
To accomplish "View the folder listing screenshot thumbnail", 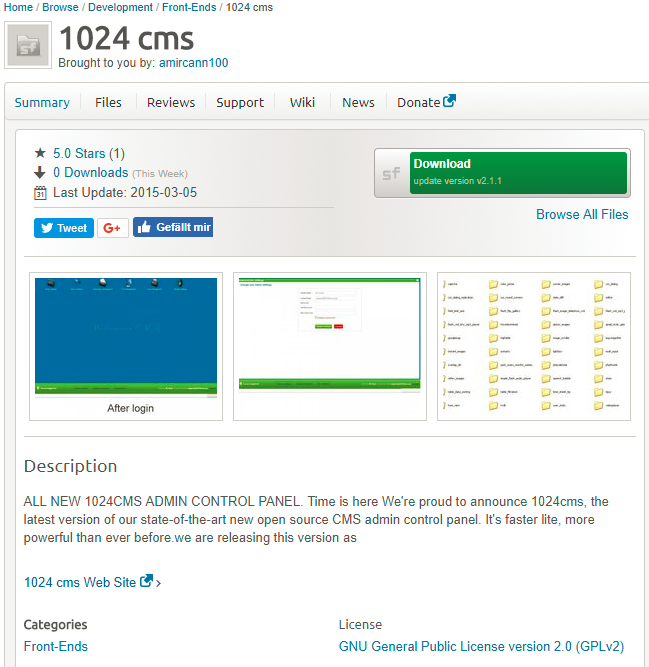I will pyautogui.click(x=534, y=346).
